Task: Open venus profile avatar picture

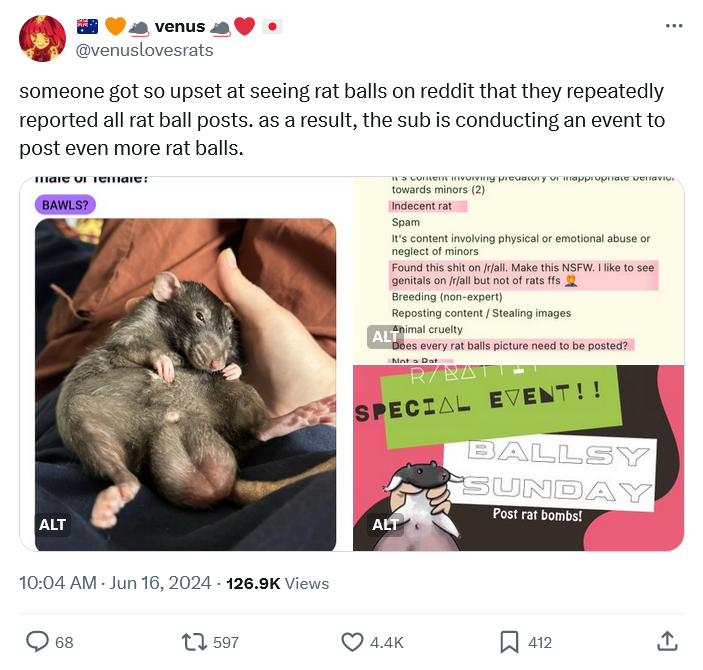Action: point(43,38)
